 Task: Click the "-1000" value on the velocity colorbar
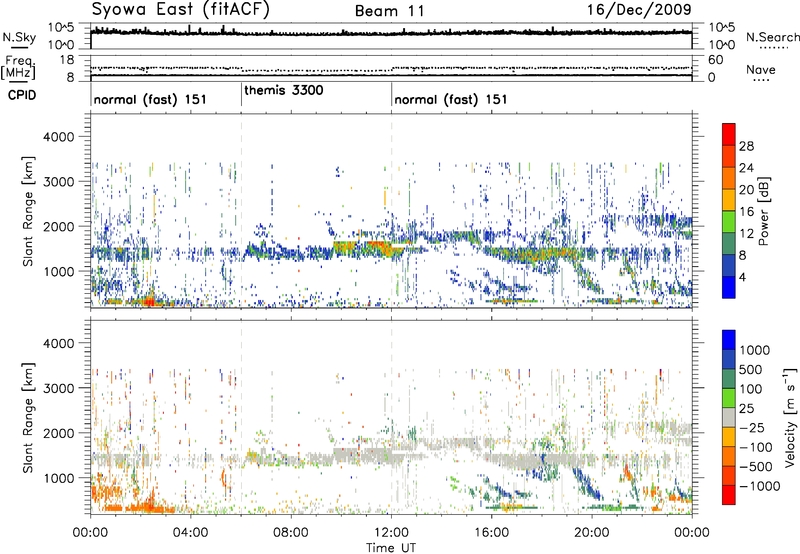(x=760, y=486)
